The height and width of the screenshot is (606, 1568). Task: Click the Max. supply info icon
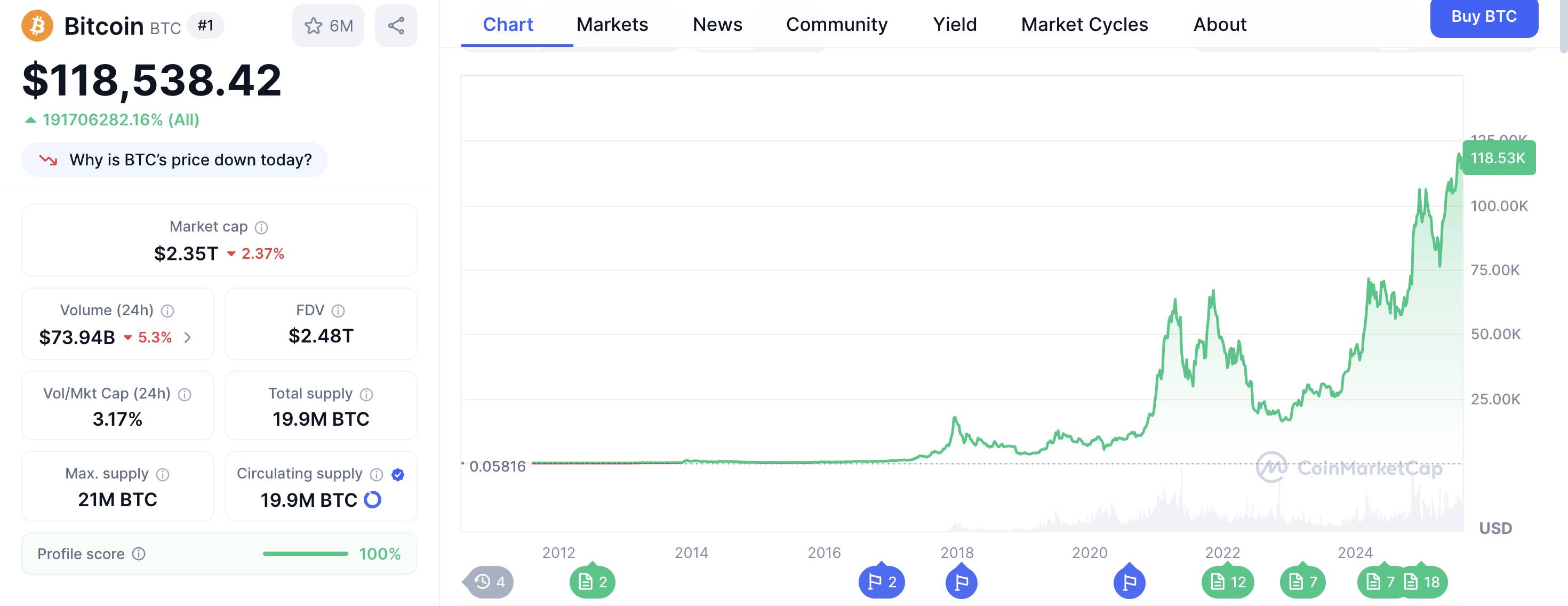pos(163,474)
